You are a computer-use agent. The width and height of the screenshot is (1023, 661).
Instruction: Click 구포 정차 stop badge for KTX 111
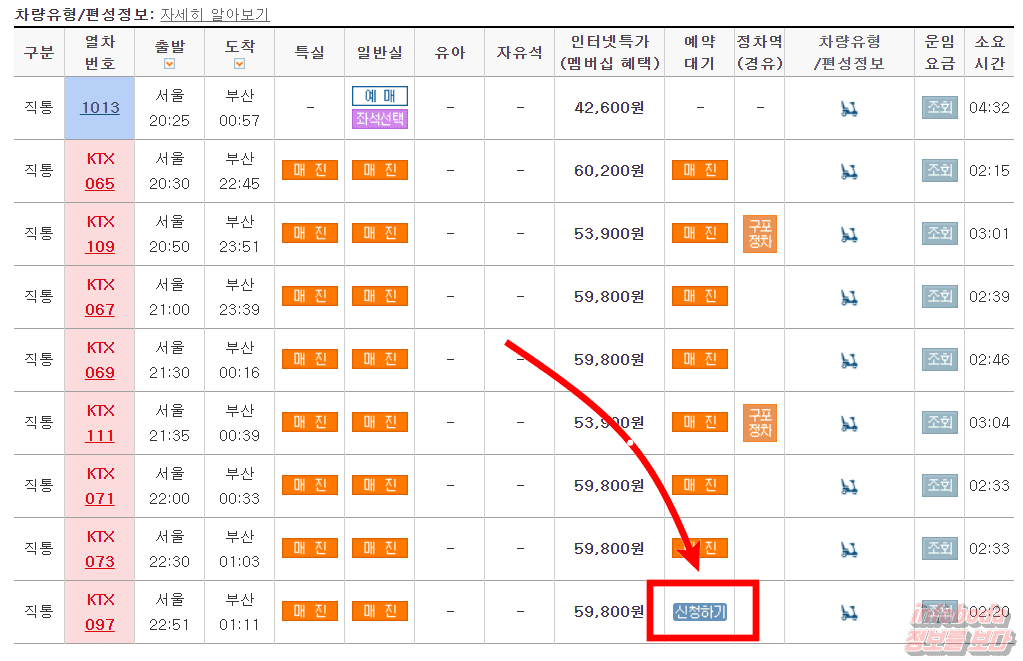click(x=760, y=422)
